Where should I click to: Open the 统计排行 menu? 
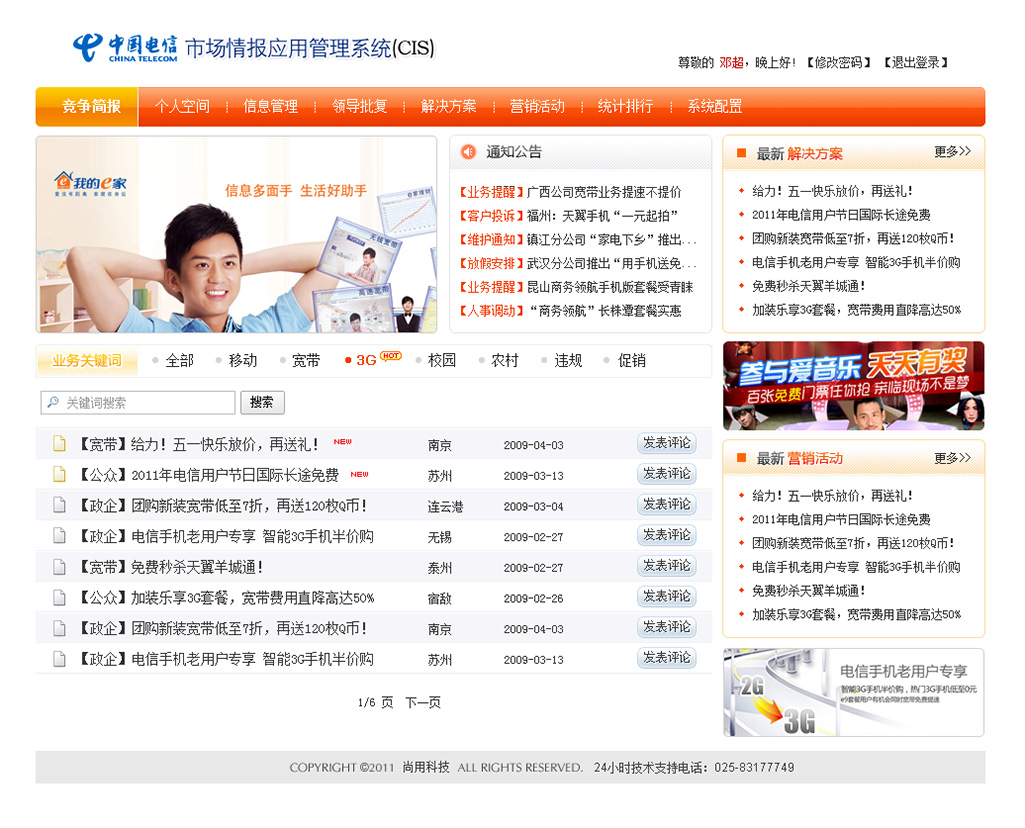(x=625, y=106)
